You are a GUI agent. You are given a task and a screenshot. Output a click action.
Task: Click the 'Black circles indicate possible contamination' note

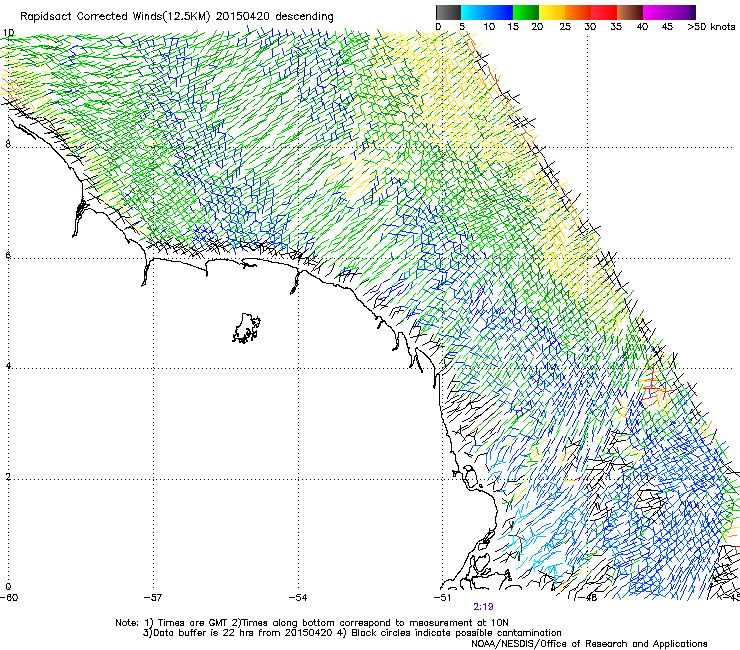point(456,633)
